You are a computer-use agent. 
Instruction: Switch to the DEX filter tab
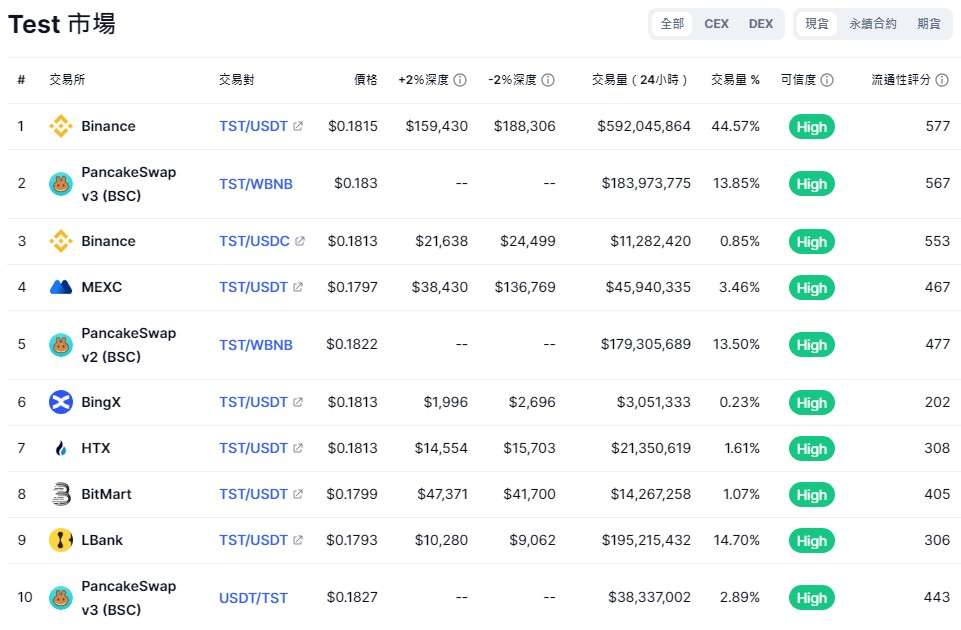[761, 24]
